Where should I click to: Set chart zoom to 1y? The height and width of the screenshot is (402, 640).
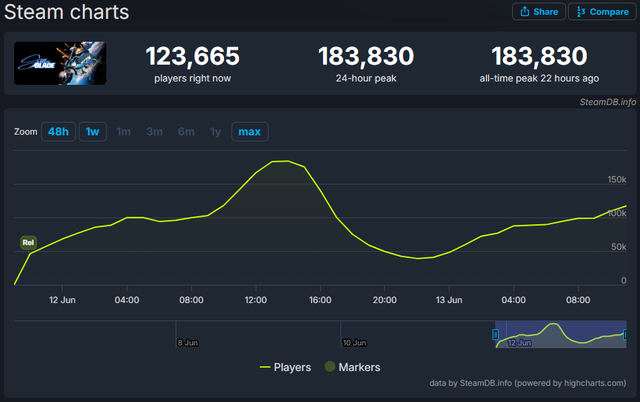point(216,132)
